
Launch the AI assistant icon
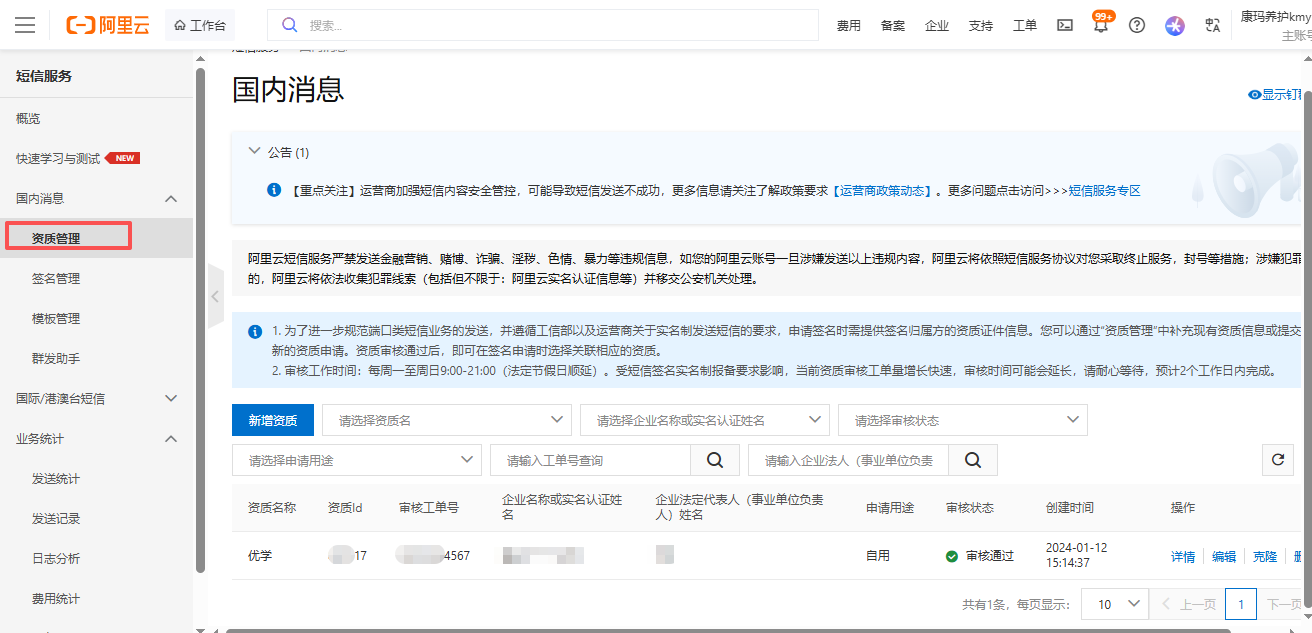1174,24
